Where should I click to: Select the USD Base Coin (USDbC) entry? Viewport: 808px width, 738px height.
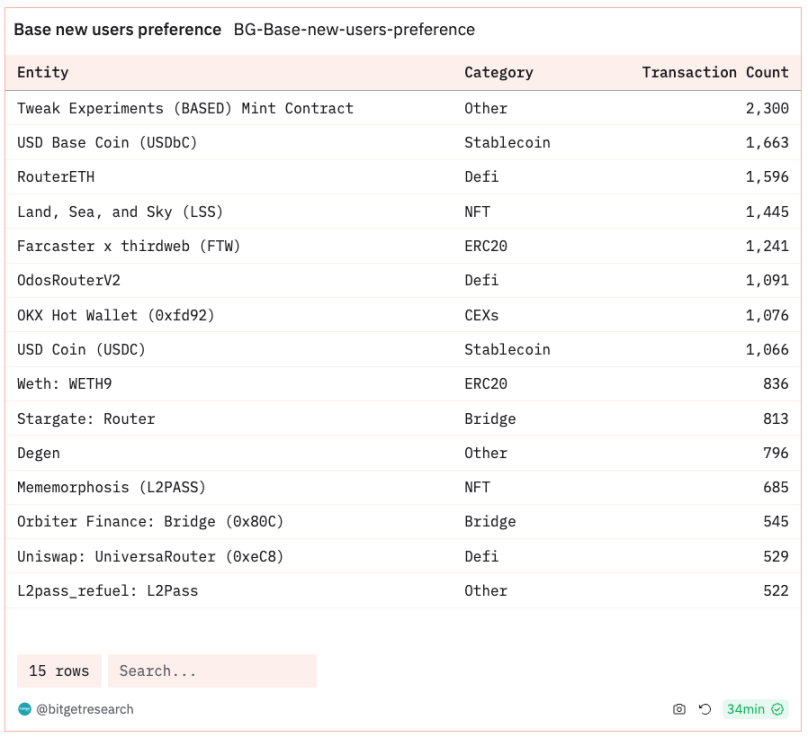[107, 142]
